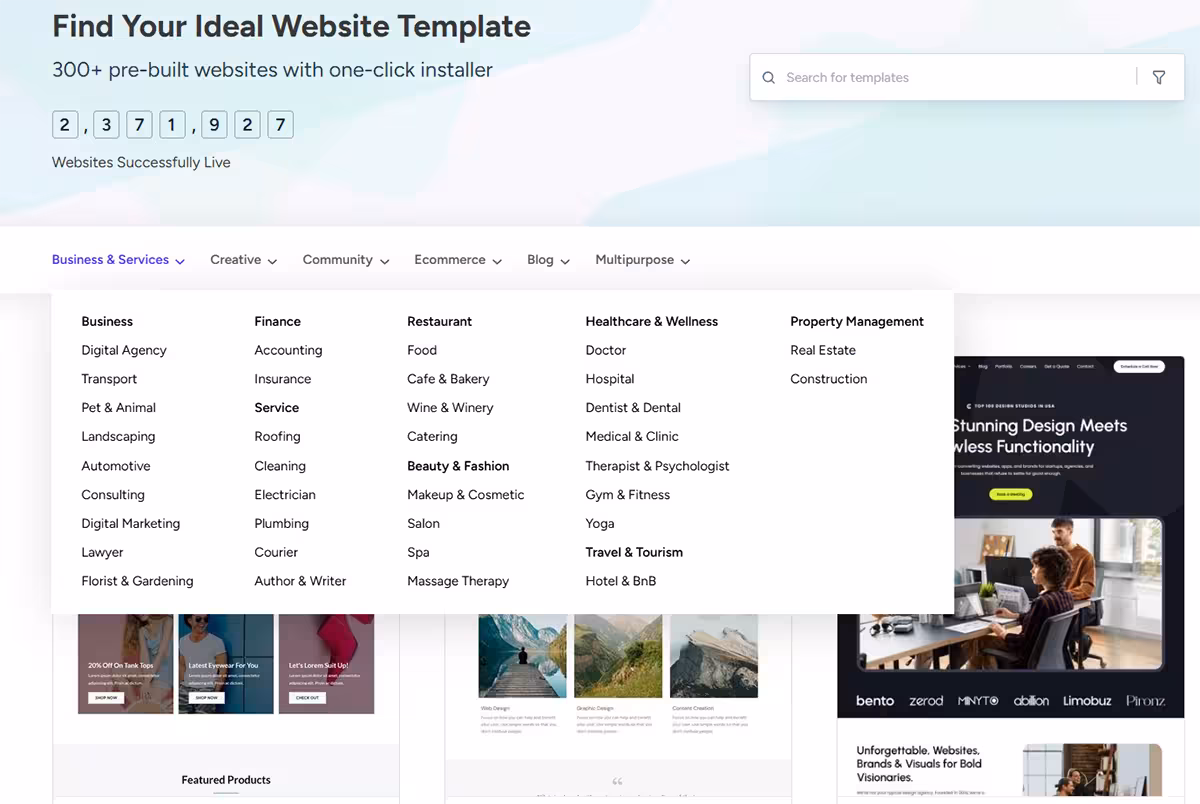Open the Ecommerce dropdown menu
The width and height of the screenshot is (1200, 804).
click(458, 260)
